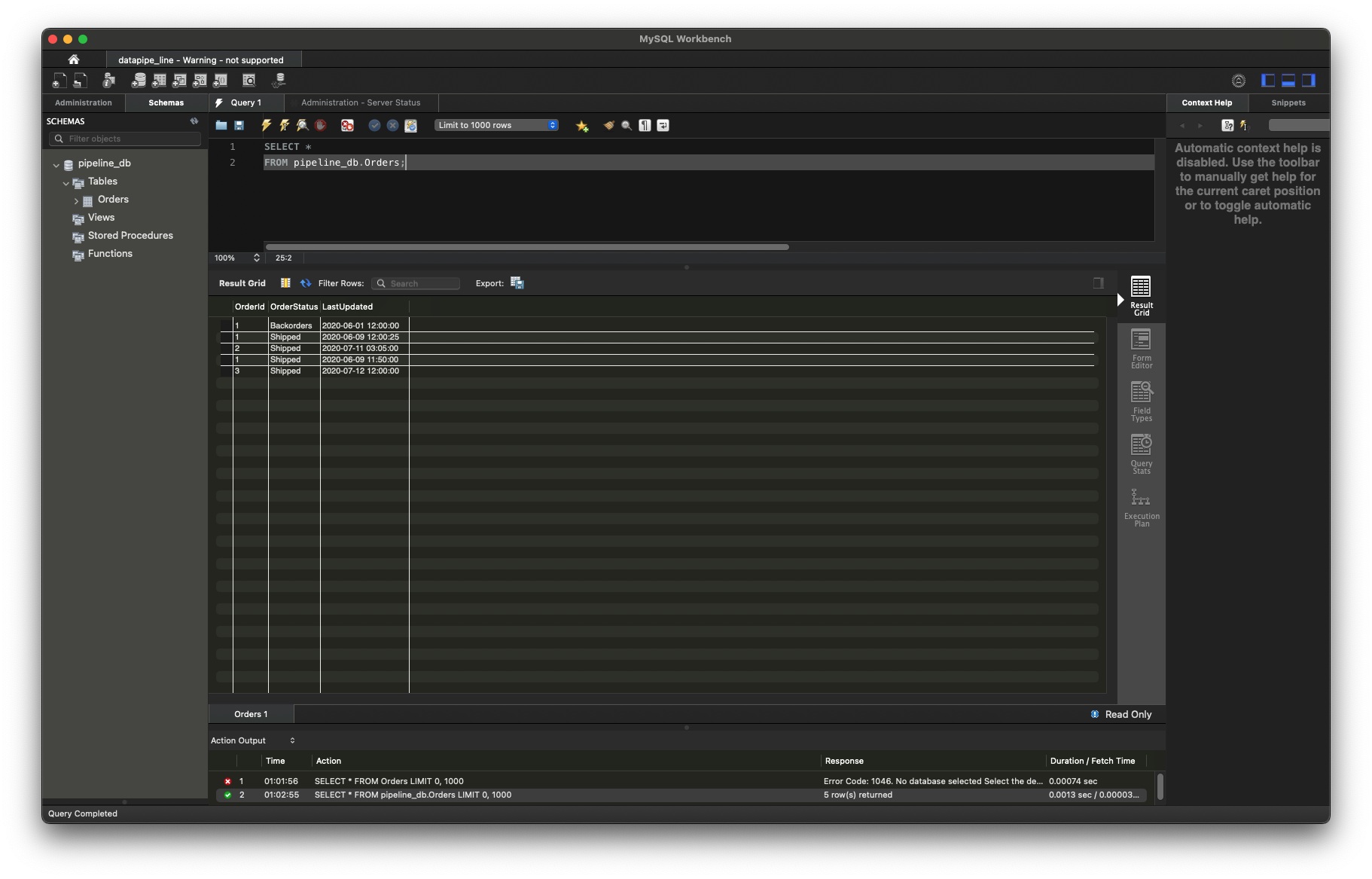Select Views in schema tree

[101, 218]
